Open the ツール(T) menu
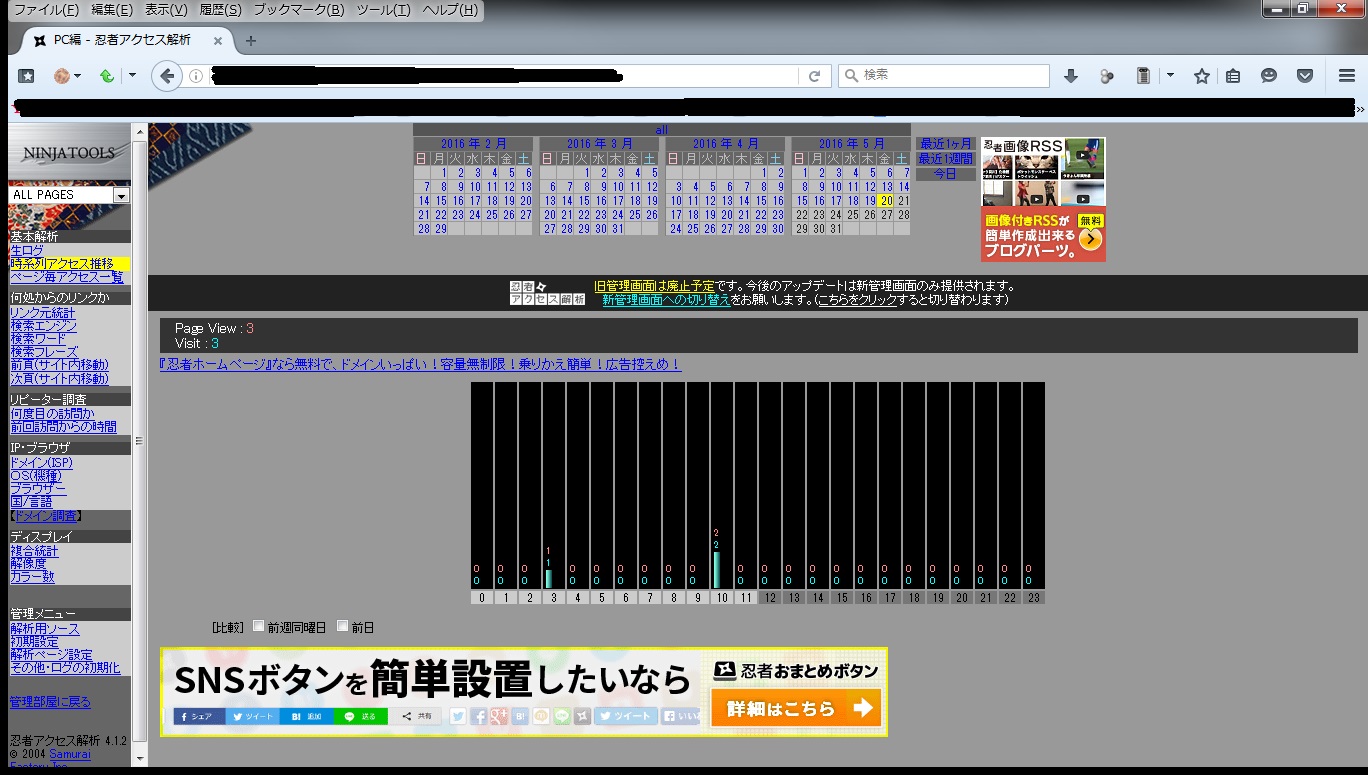1368x775 pixels. (x=383, y=10)
